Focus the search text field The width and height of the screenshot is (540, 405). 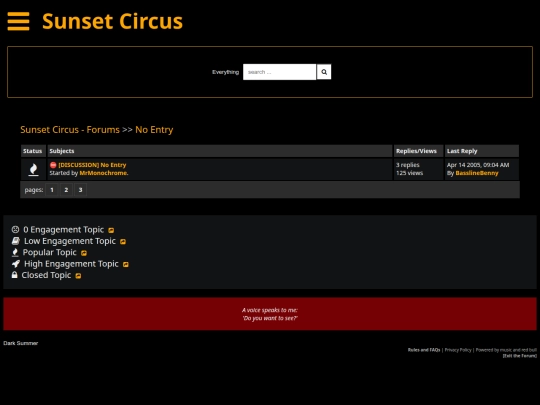tap(279, 72)
